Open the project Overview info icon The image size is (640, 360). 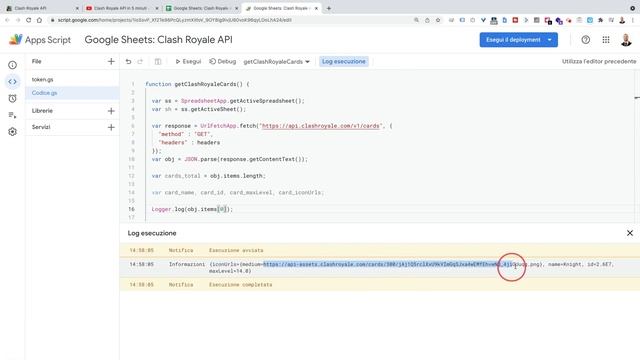click(12, 65)
